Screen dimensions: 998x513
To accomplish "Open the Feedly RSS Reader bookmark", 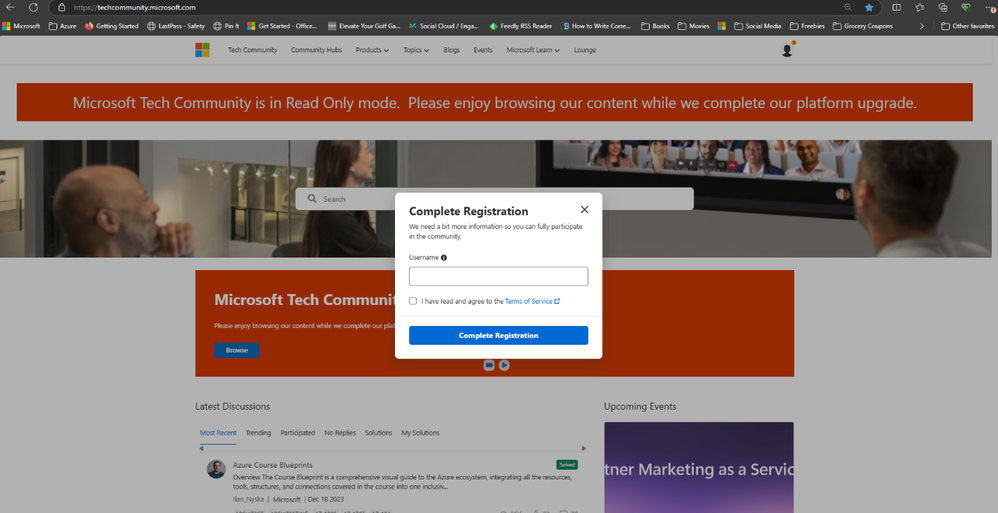I will pyautogui.click(x=521, y=26).
